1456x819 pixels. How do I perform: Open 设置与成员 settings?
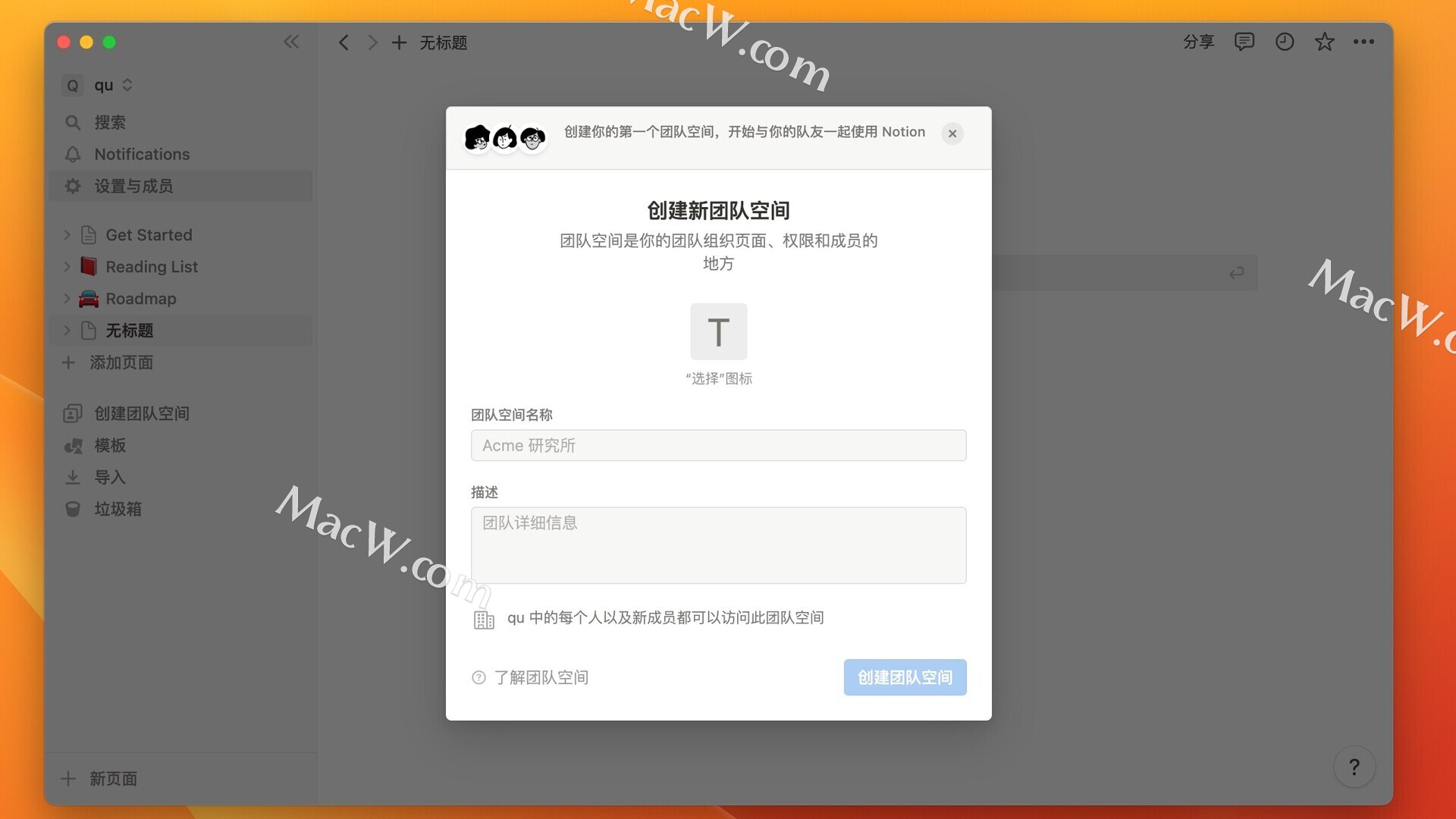(x=180, y=186)
